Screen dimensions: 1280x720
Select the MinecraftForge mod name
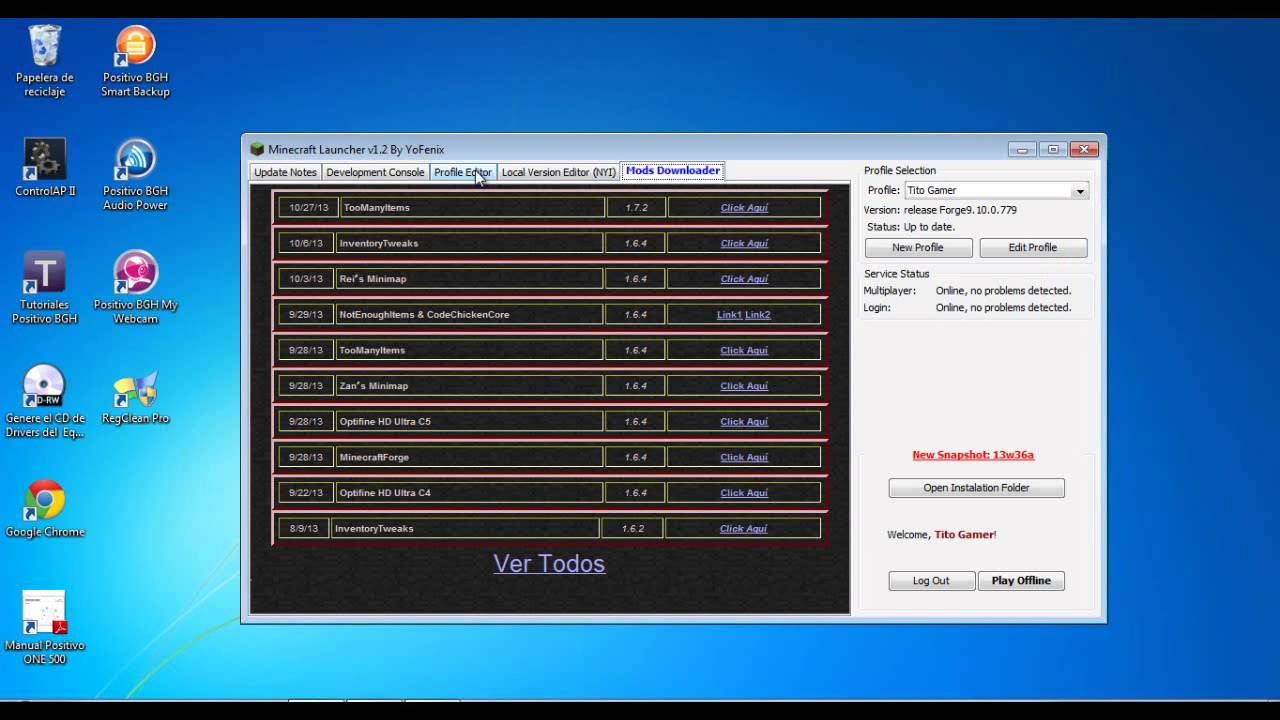374,457
